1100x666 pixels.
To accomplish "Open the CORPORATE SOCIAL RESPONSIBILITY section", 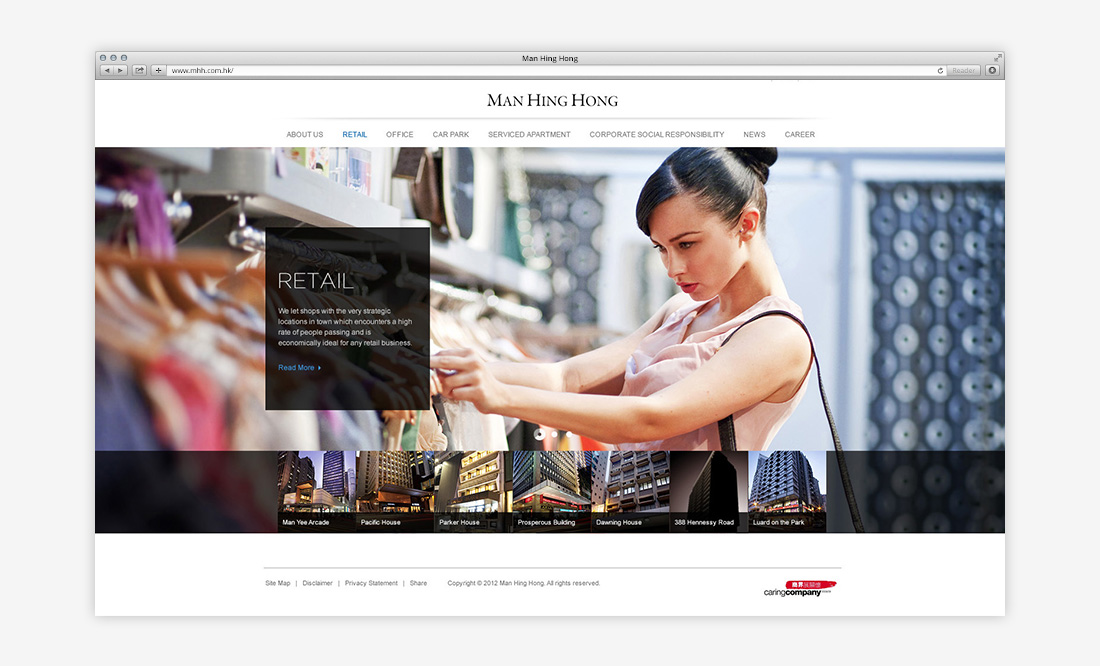I will pyautogui.click(x=656, y=134).
